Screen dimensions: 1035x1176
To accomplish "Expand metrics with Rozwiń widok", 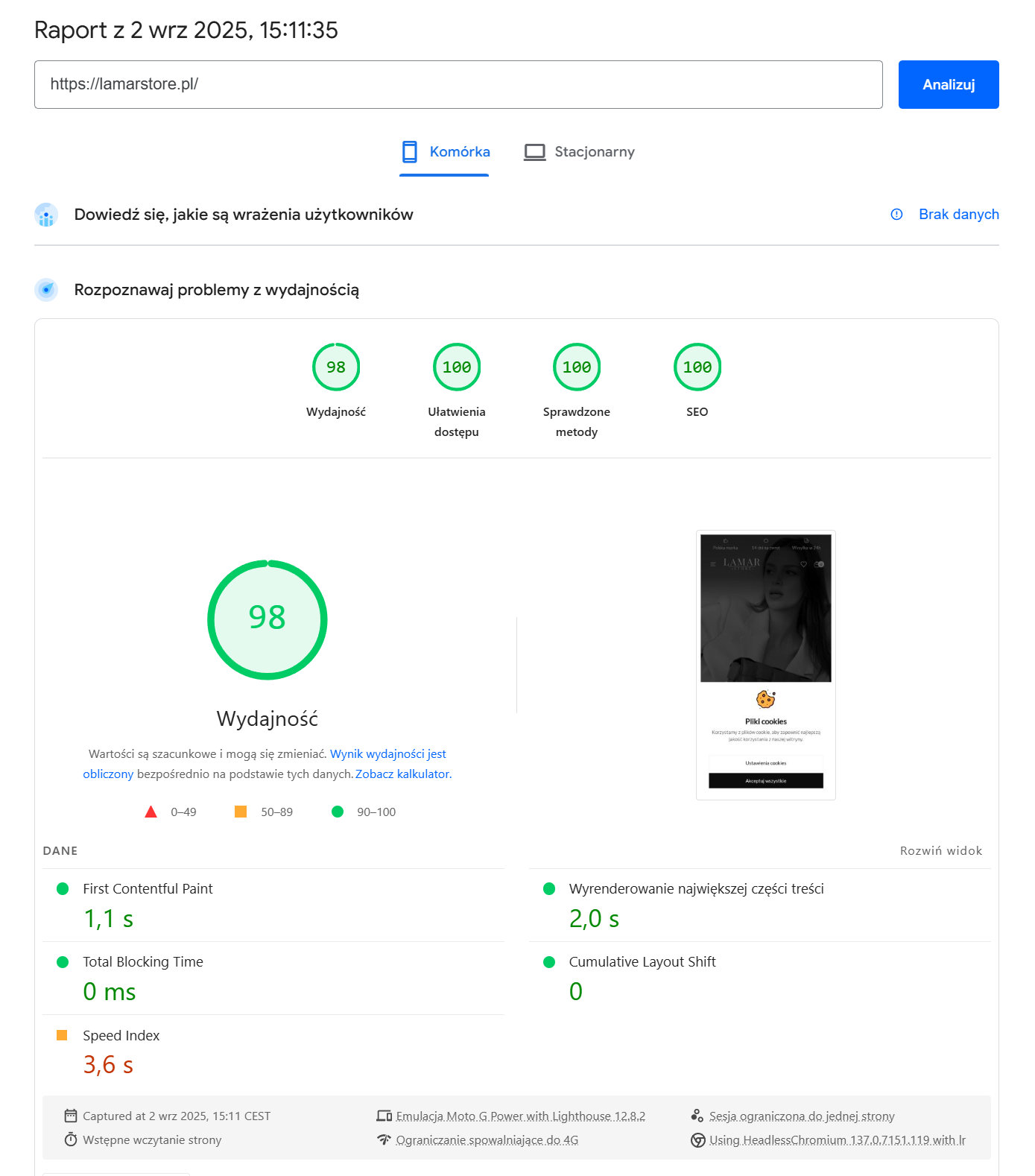I will [941, 851].
